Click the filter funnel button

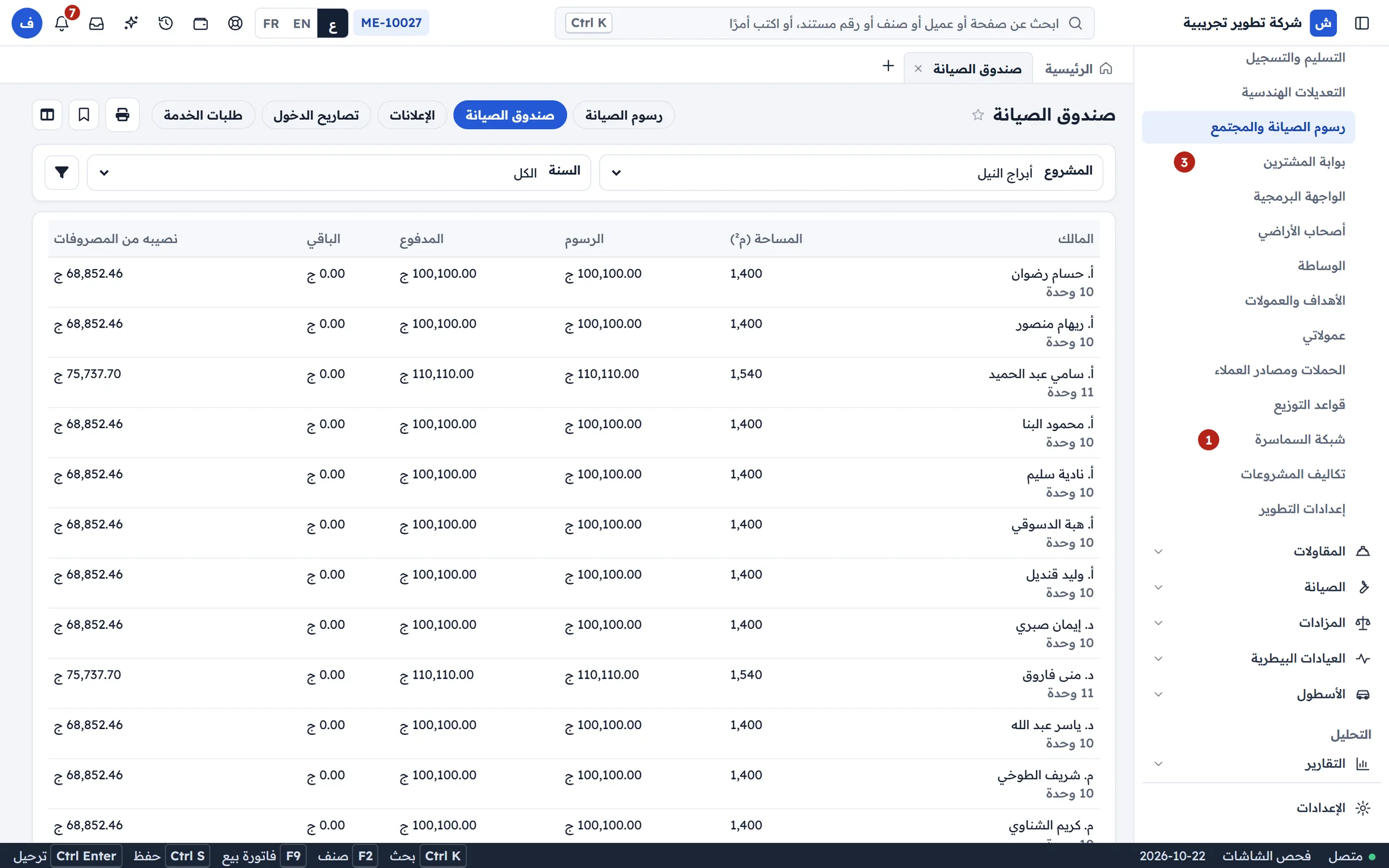[x=62, y=172]
